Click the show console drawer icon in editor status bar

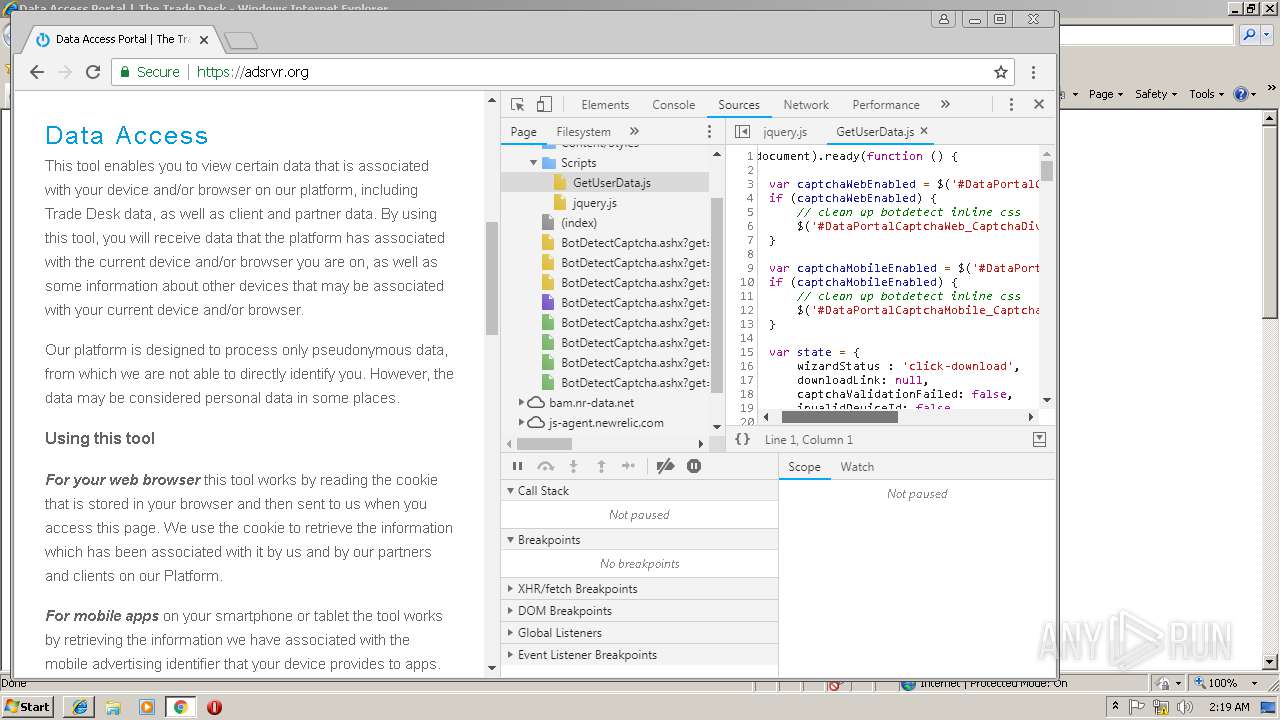(x=1039, y=439)
